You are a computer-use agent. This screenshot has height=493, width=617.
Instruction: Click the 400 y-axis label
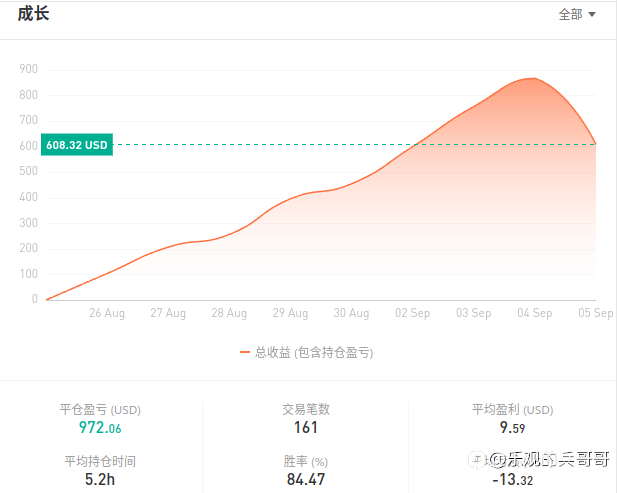[x=29, y=197]
